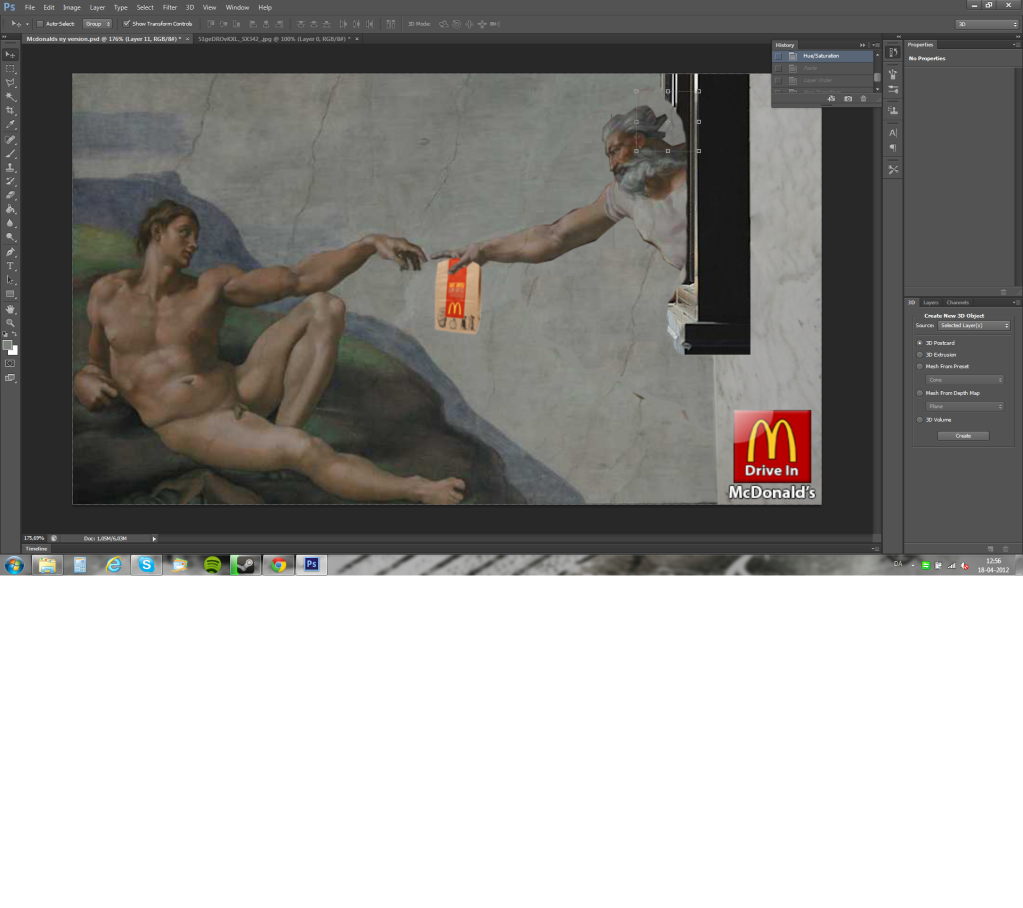Image resolution: width=1023 pixels, height=908 pixels.
Task: Select the Move tool in the toolbox
Action: click(x=10, y=55)
